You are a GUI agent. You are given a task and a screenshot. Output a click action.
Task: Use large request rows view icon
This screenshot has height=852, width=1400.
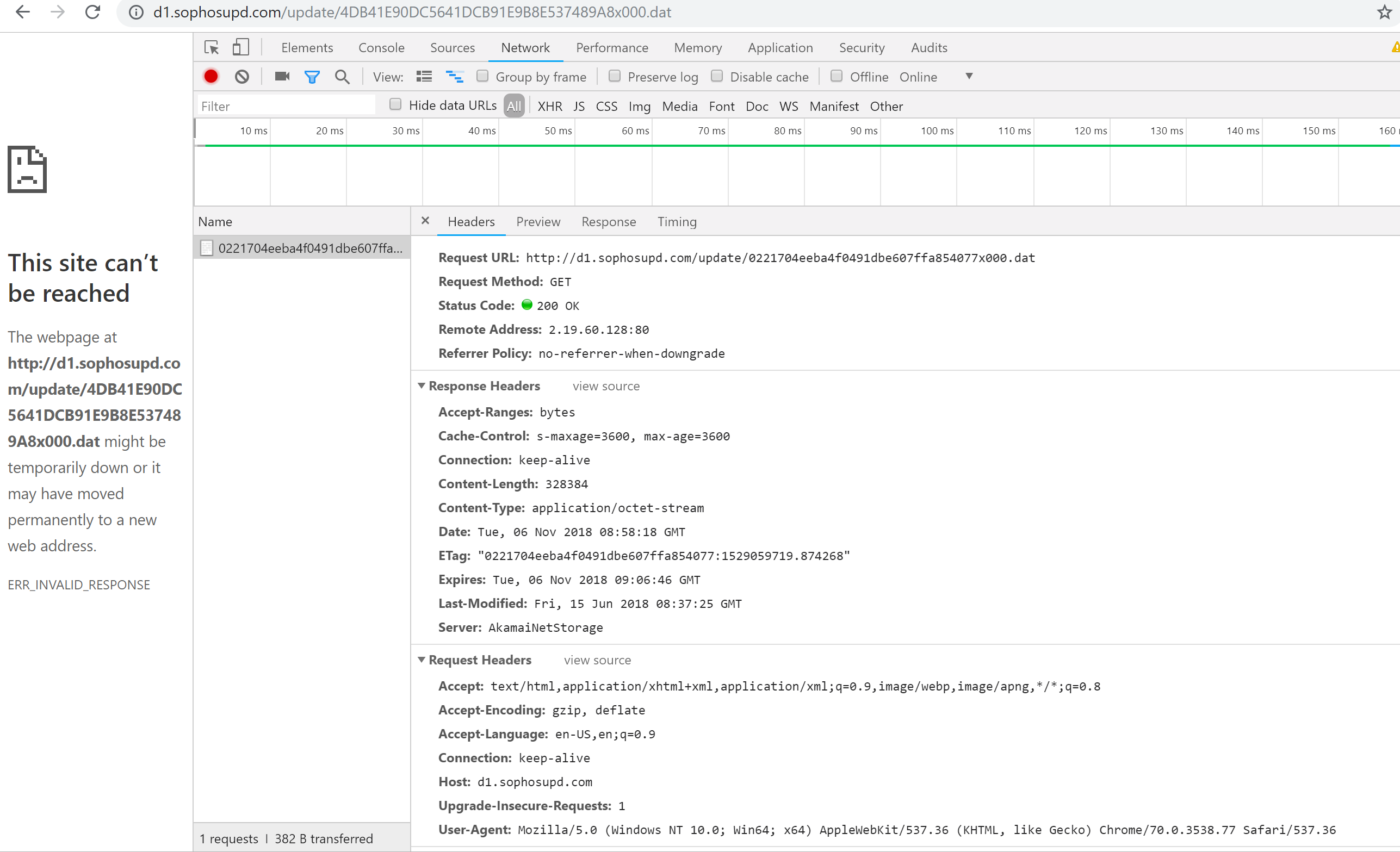pyautogui.click(x=424, y=77)
